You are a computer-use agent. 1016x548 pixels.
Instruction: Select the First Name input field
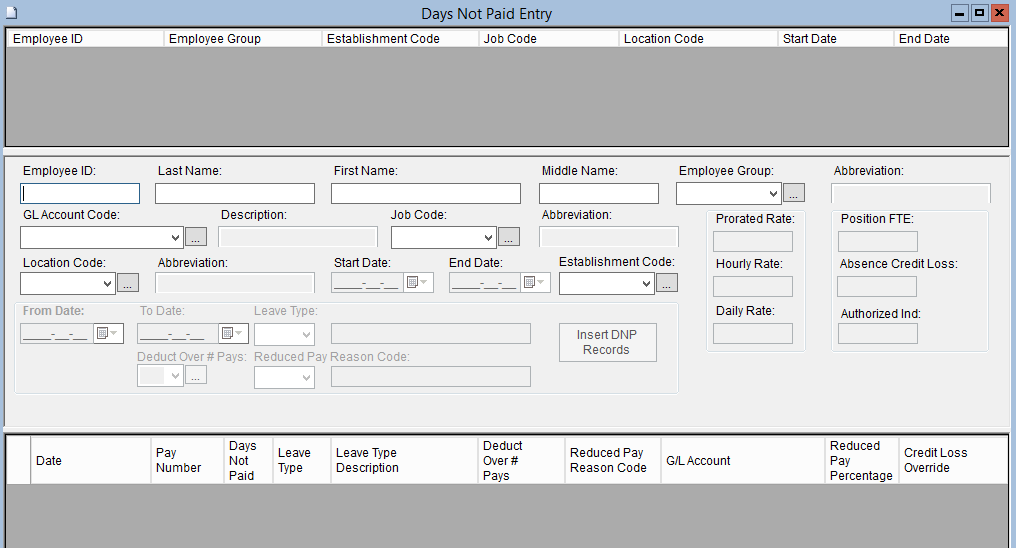(426, 193)
